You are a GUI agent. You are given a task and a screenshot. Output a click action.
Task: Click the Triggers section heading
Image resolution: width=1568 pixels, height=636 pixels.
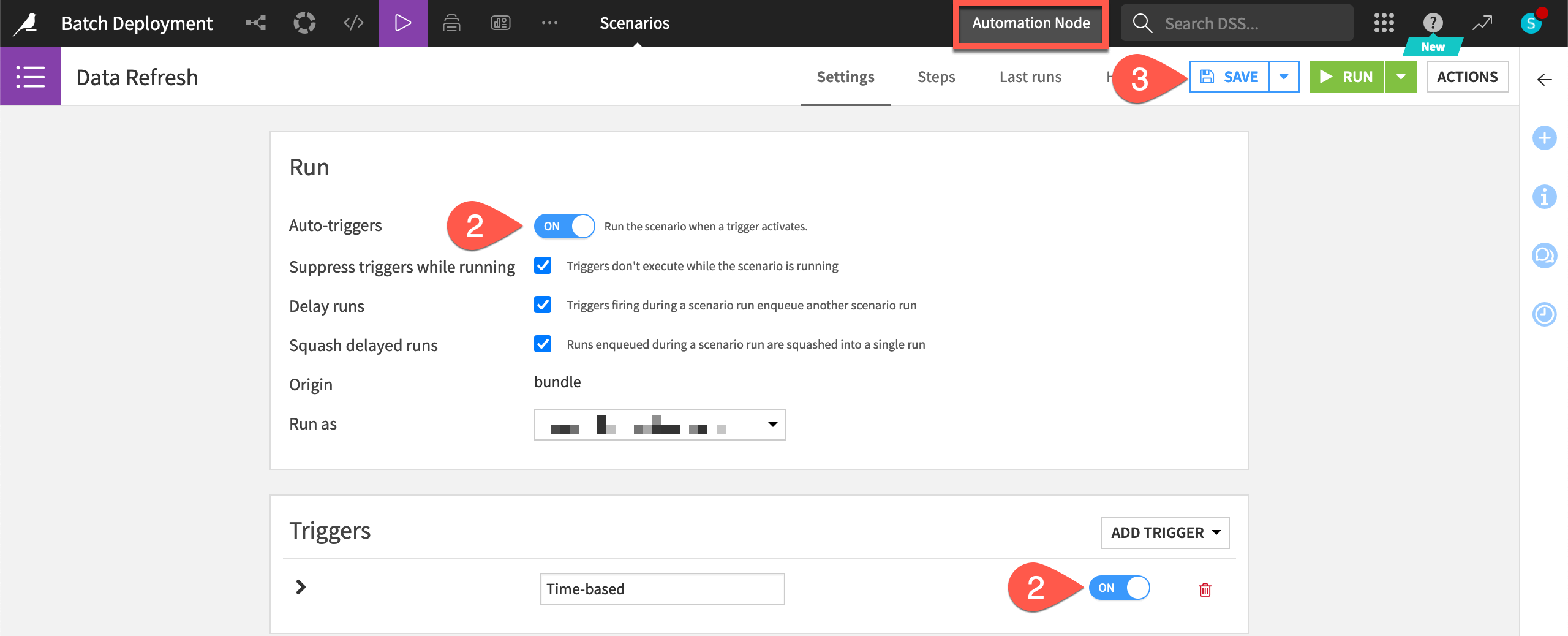[x=330, y=531]
